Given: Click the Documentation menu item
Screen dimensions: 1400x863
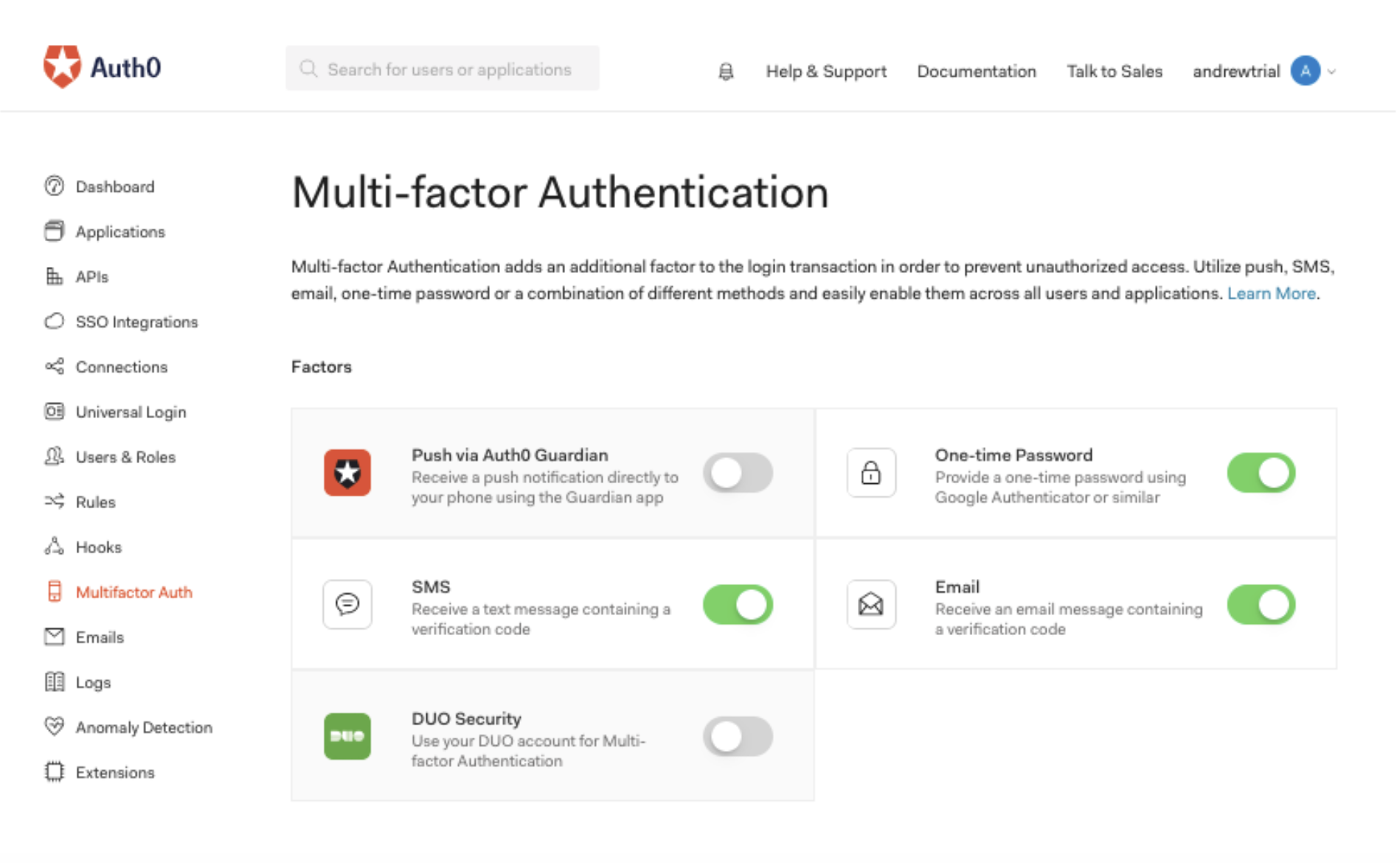Looking at the screenshot, I should (977, 71).
